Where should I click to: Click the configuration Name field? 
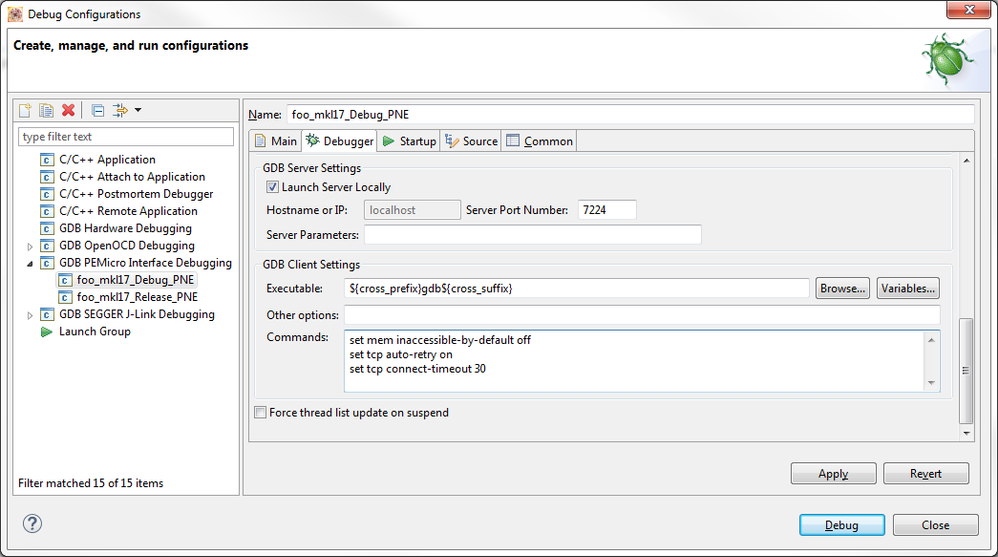[x=630, y=115]
